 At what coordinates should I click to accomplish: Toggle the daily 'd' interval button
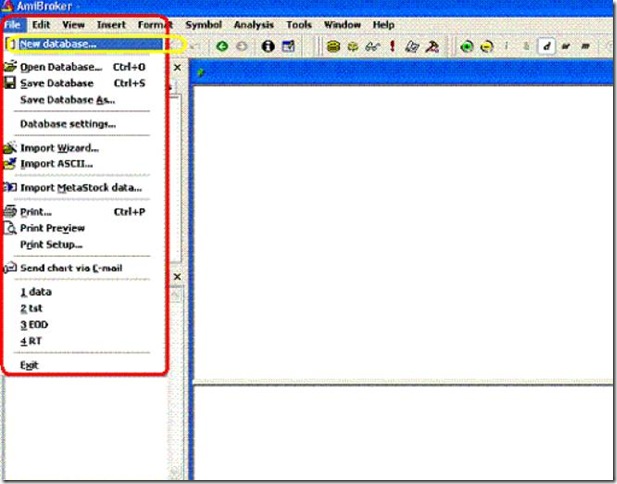(546, 46)
